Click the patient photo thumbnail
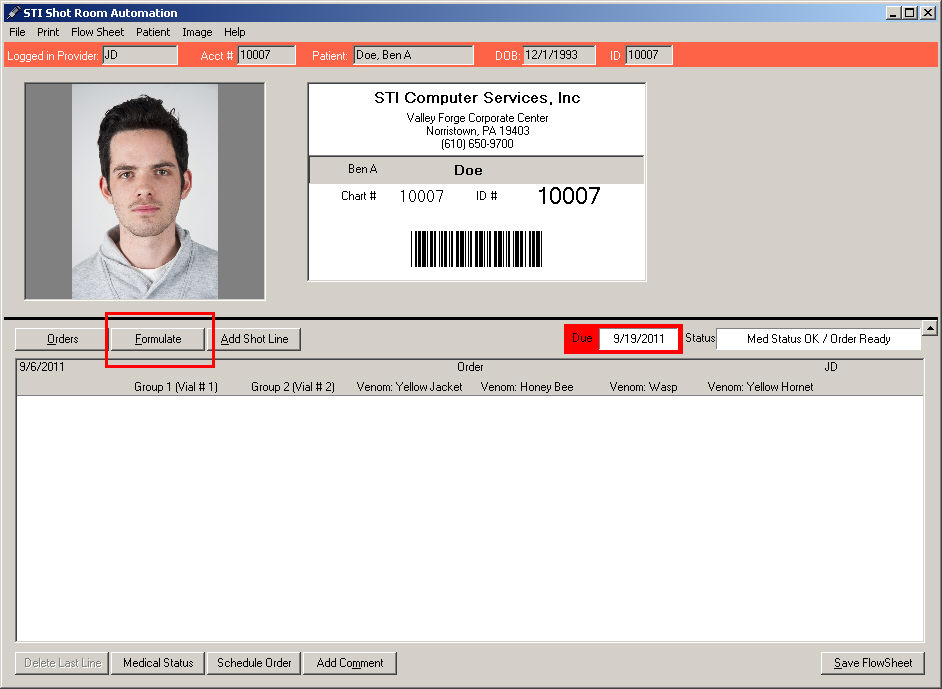The width and height of the screenshot is (942, 689). 145,191
